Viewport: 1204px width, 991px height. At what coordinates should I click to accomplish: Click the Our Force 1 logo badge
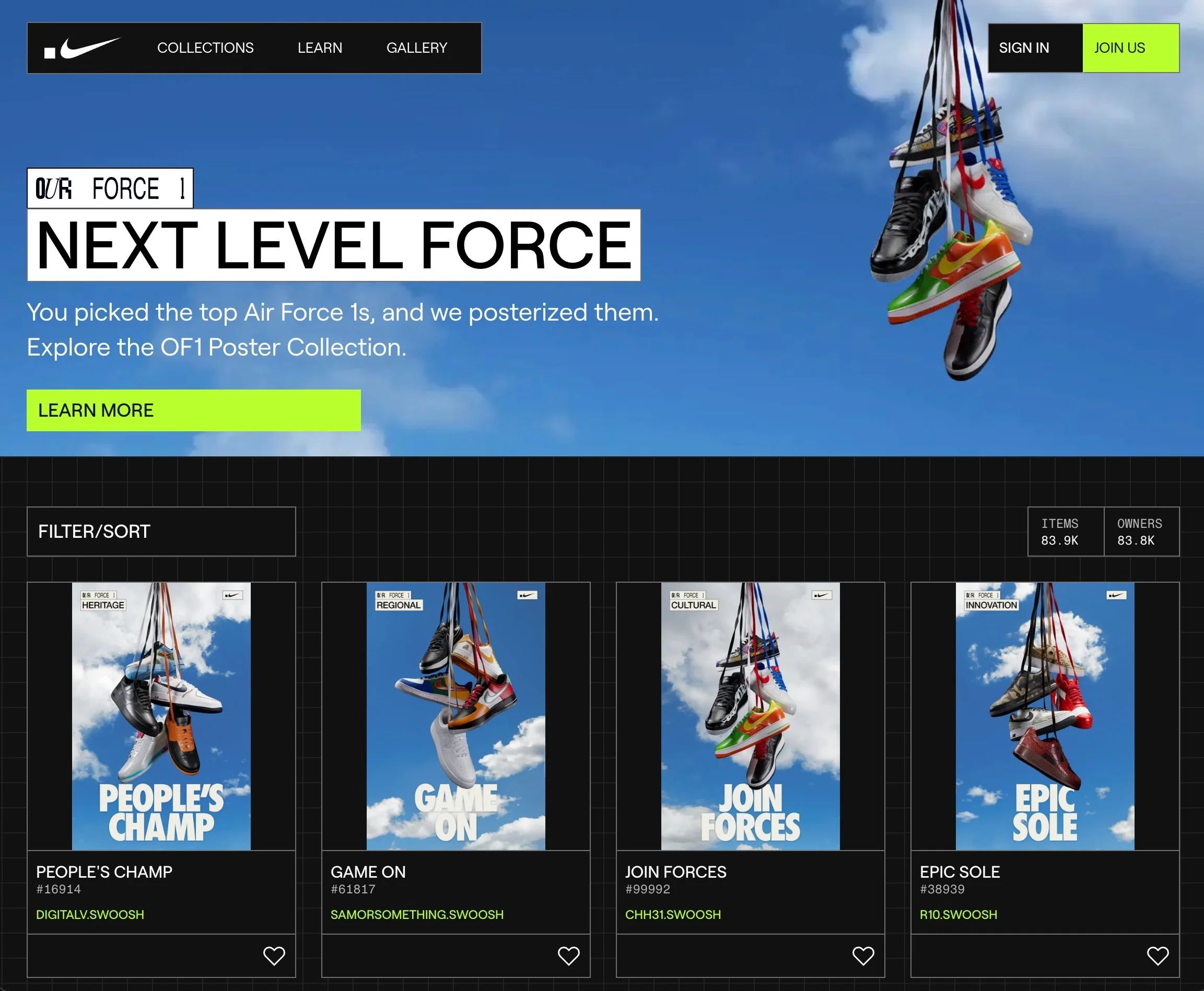110,188
